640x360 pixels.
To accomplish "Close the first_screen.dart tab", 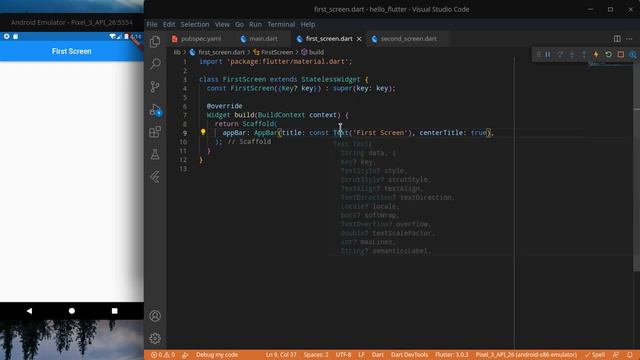I will point(359,39).
